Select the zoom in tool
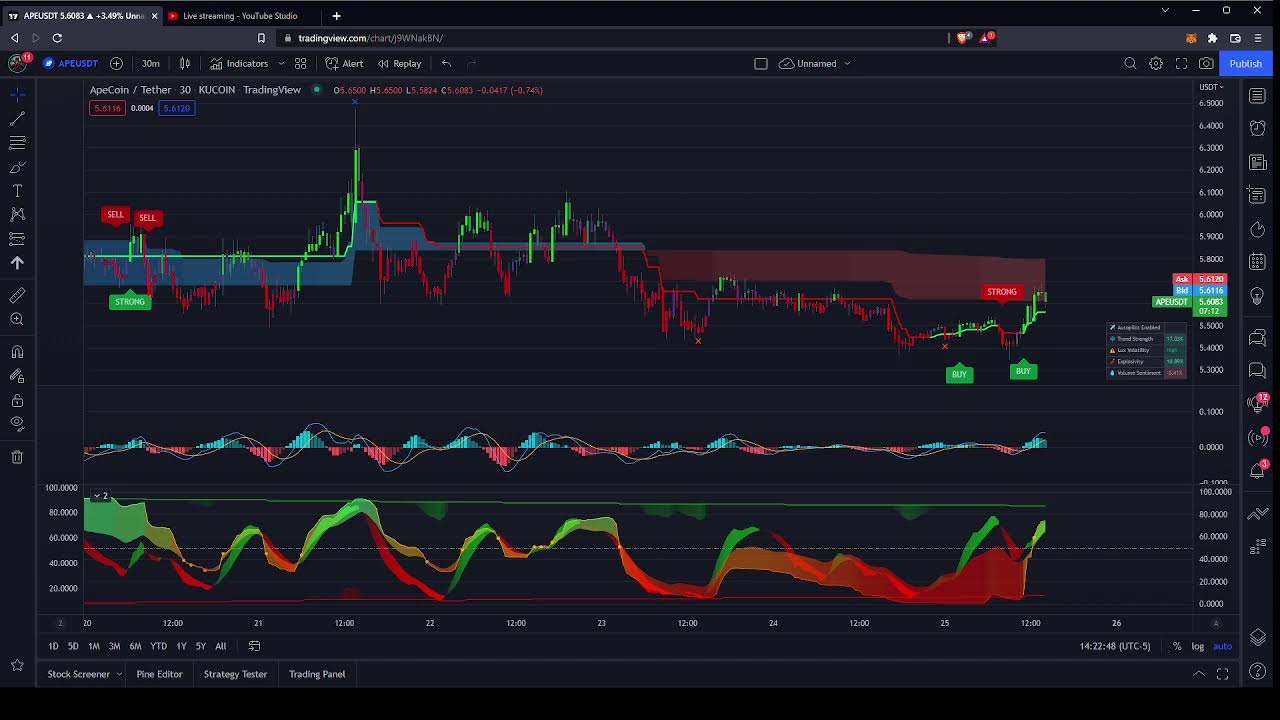 point(17,319)
